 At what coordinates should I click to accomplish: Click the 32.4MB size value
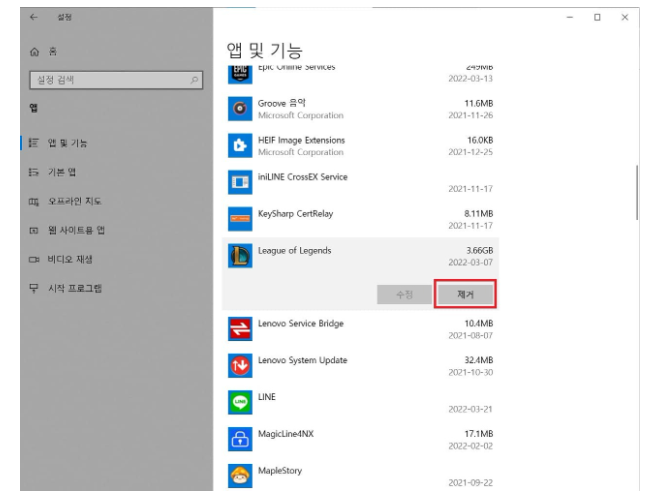coord(479,360)
